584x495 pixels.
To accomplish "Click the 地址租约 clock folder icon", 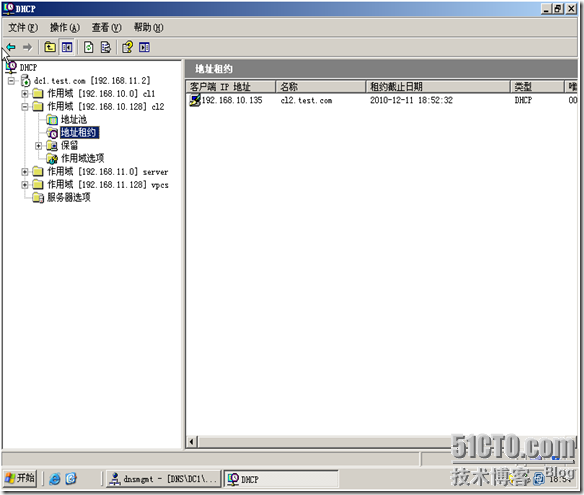I will [x=52, y=133].
